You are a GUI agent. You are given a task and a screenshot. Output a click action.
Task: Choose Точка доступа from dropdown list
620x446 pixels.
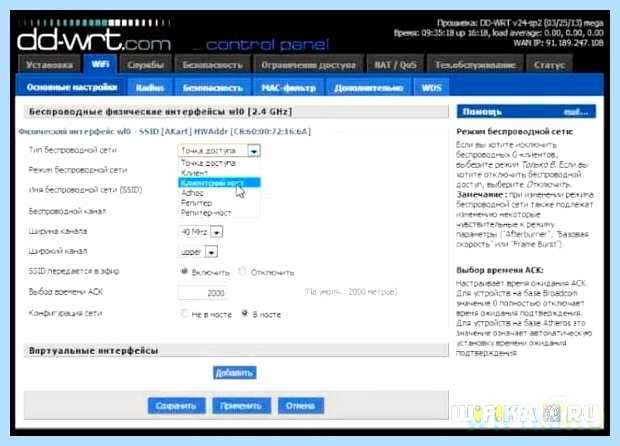[219, 163]
